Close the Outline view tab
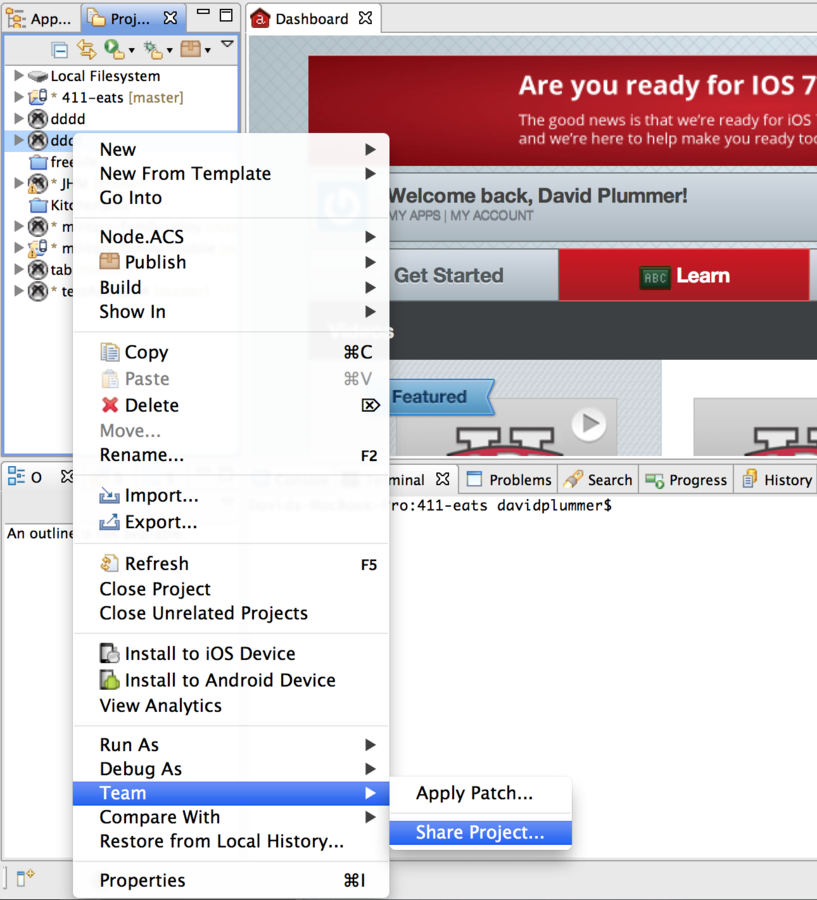 pos(67,476)
